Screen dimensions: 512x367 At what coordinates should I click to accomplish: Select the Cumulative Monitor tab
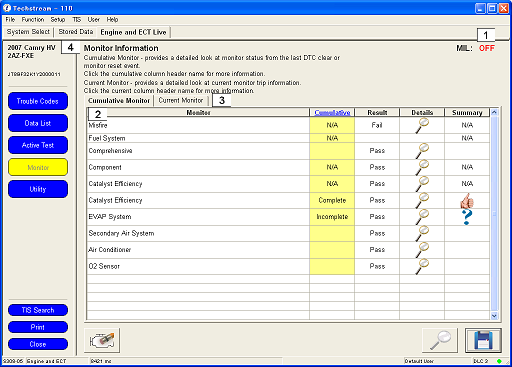(119, 101)
